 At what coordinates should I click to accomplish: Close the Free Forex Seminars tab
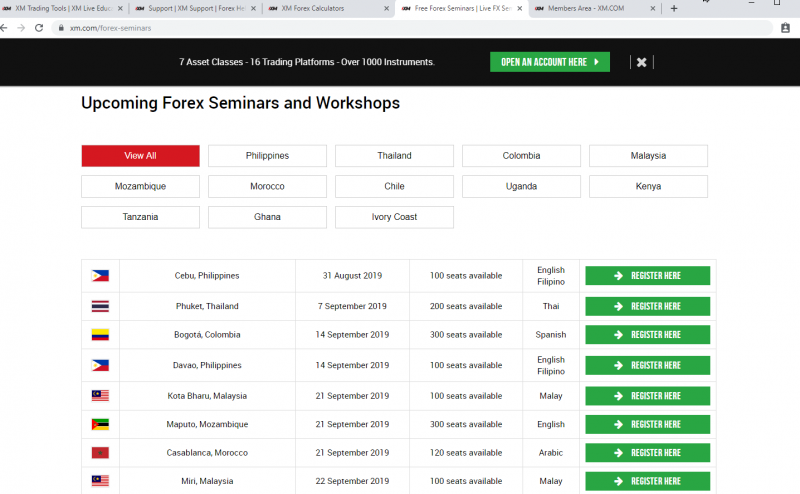pyautogui.click(x=519, y=8)
